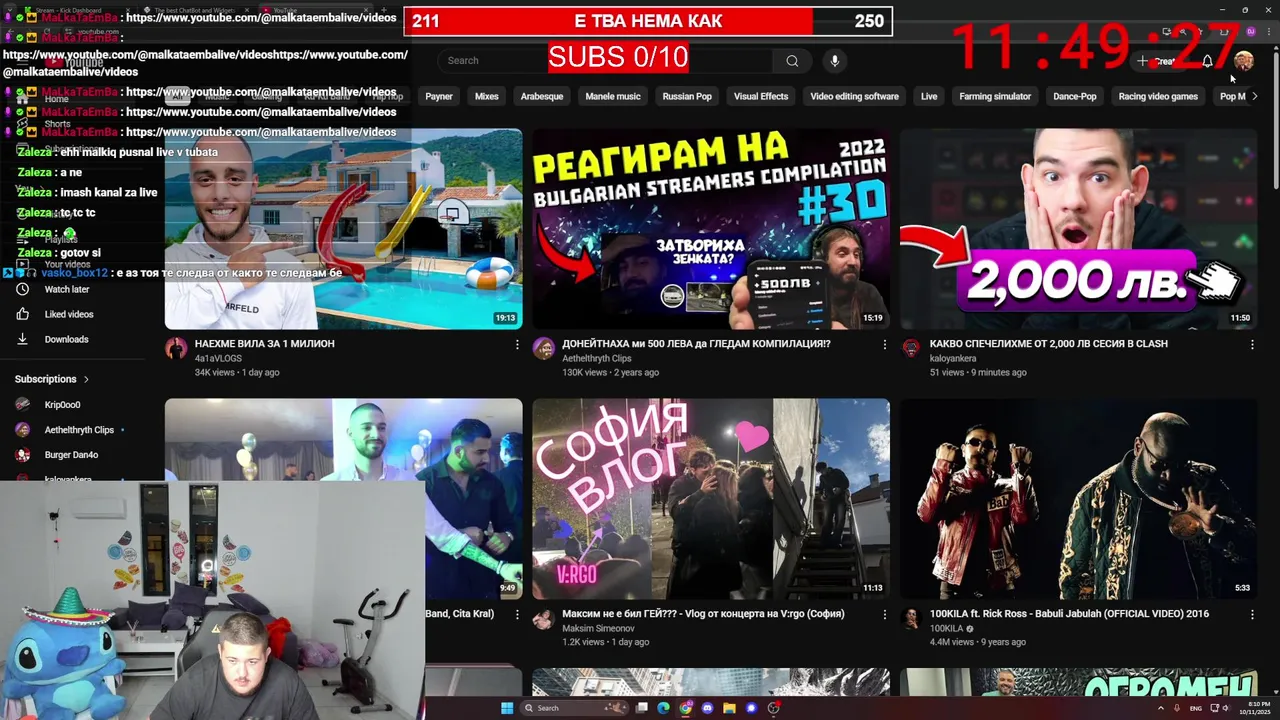Click Liked videos thumbs-up icon
The height and width of the screenshot is (720, 1280).
point(22,314)
